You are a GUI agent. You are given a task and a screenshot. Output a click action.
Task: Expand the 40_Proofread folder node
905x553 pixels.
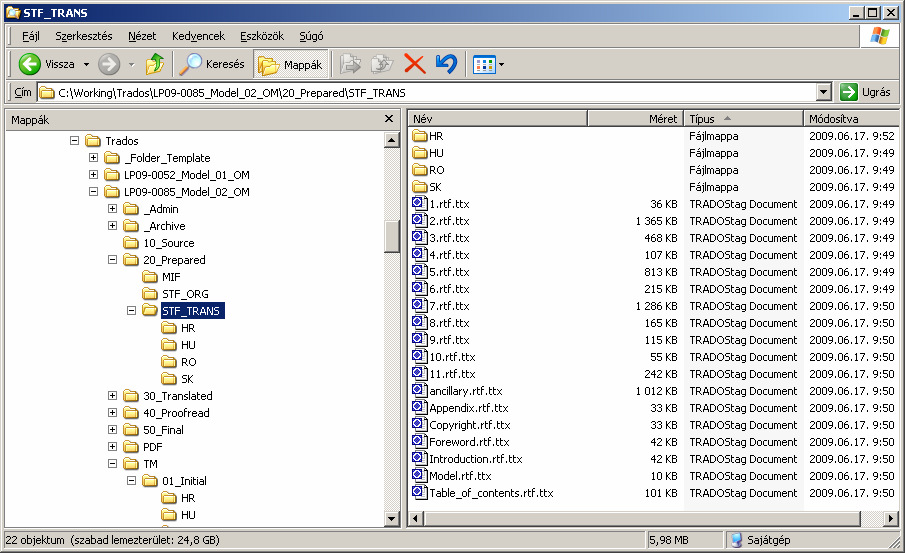click(113, 413)
